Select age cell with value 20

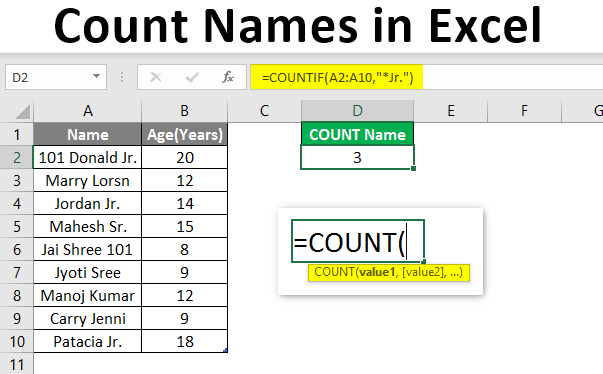pos(185,158)
